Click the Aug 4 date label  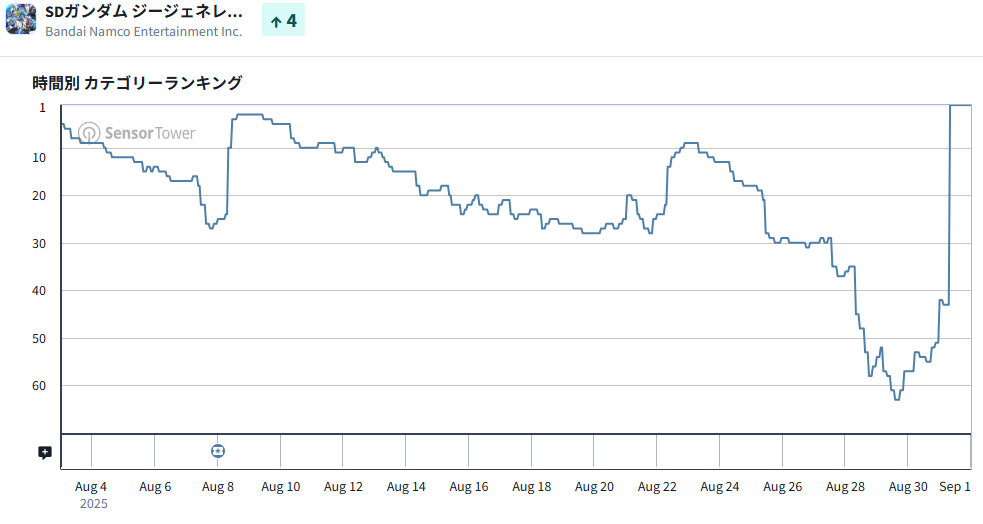pyautogui.click(x=91, y=487)
